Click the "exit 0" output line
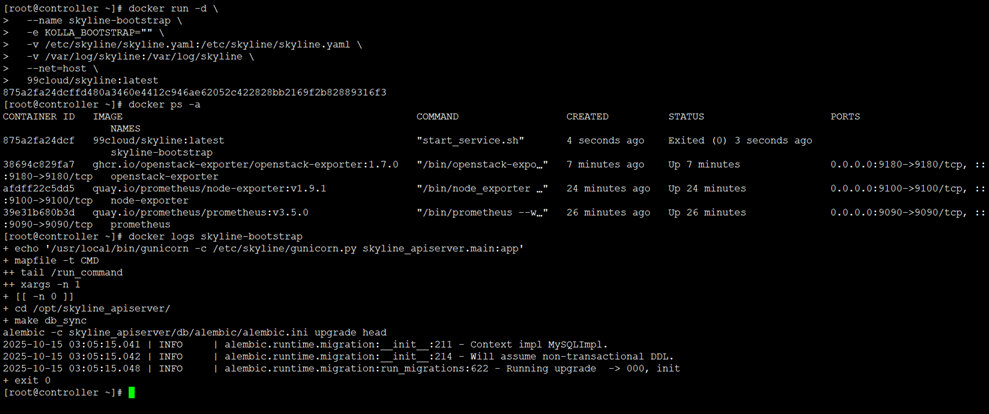989x414 pixels. point(27,380)
